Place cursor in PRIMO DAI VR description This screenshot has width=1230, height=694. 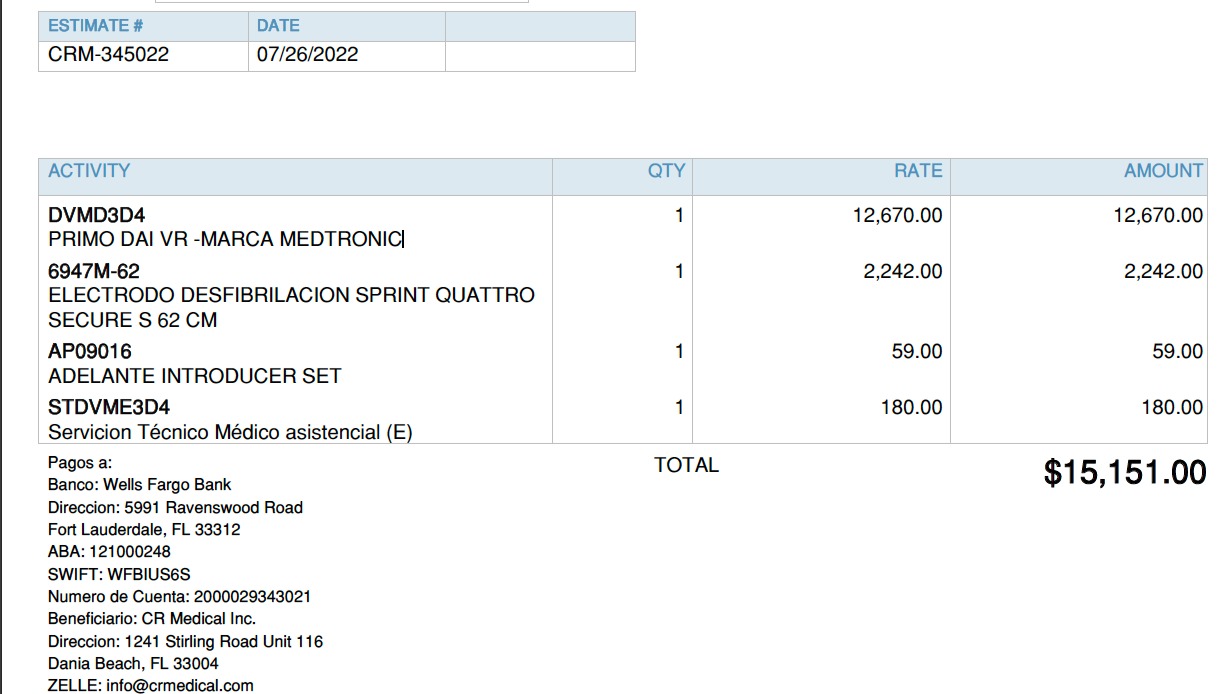[225, 240]
